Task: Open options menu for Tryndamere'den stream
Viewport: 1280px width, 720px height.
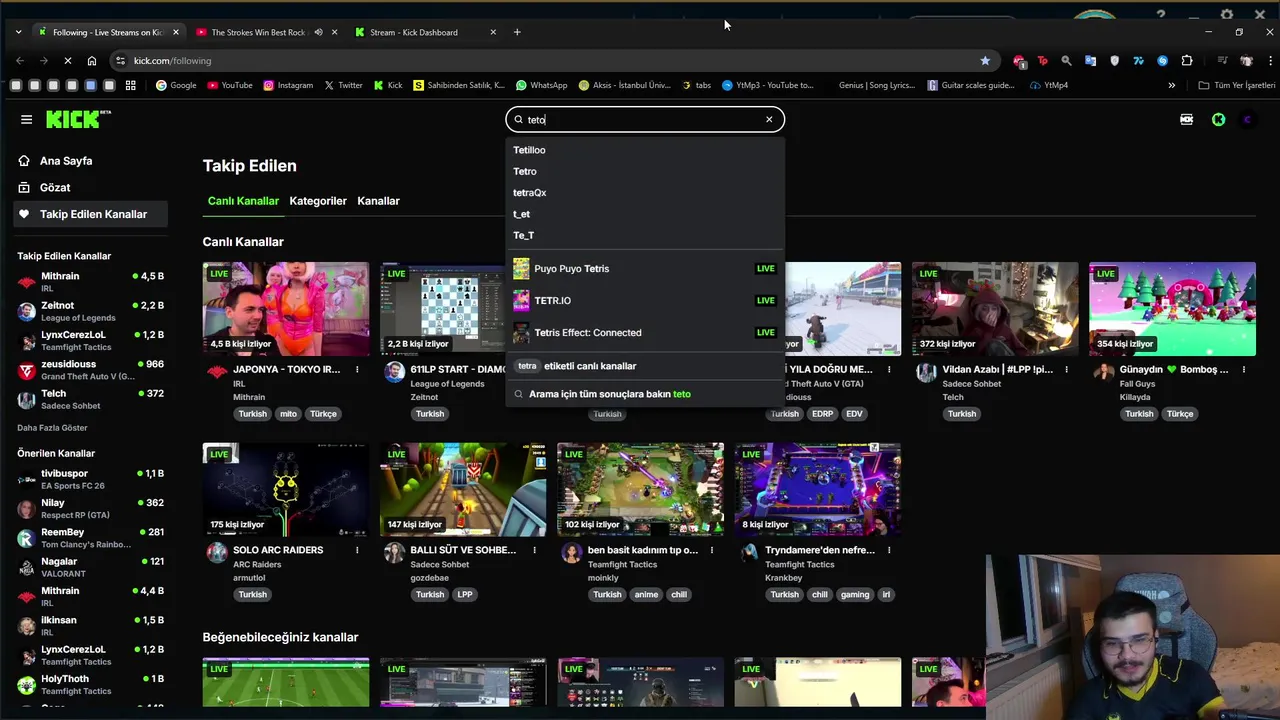Action: click(889, 550)
